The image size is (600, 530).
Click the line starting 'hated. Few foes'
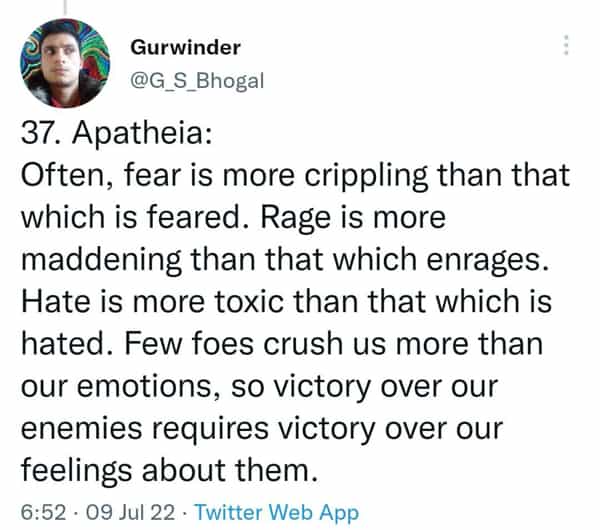point(280,345)
